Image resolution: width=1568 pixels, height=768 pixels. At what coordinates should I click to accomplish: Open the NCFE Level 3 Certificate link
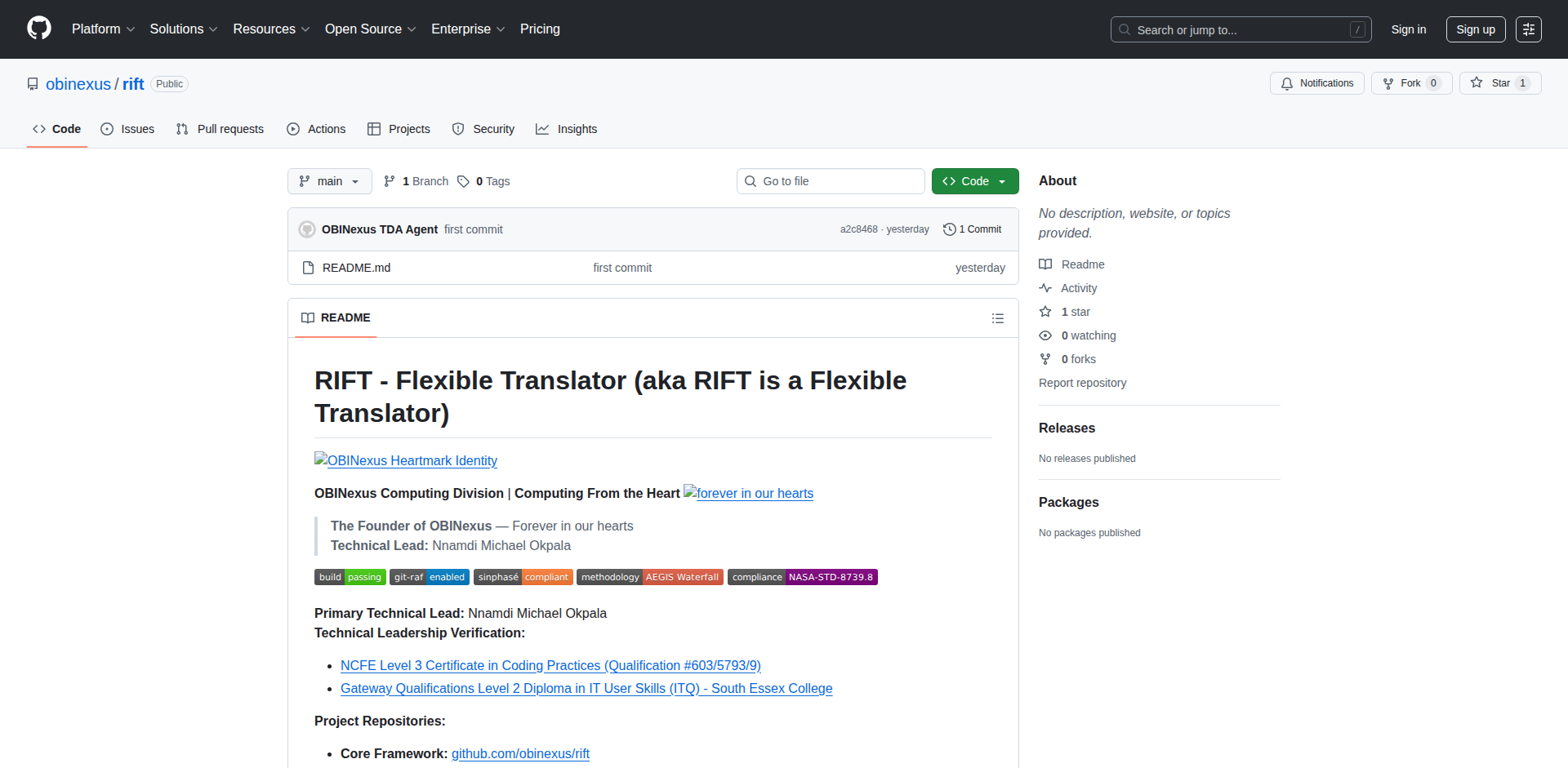click(x=550, y=666)
